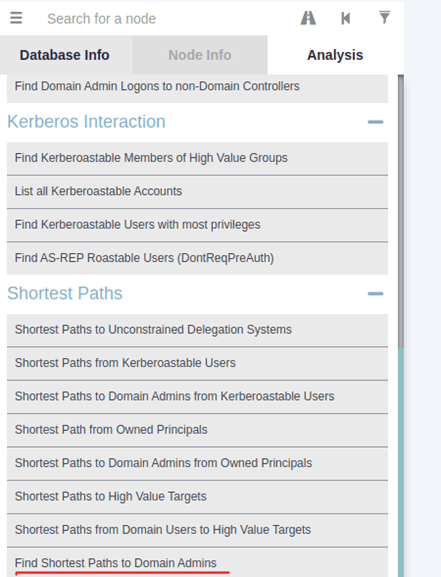
Task: Click the Shortest Paths heading
Action: pos(65,294)
